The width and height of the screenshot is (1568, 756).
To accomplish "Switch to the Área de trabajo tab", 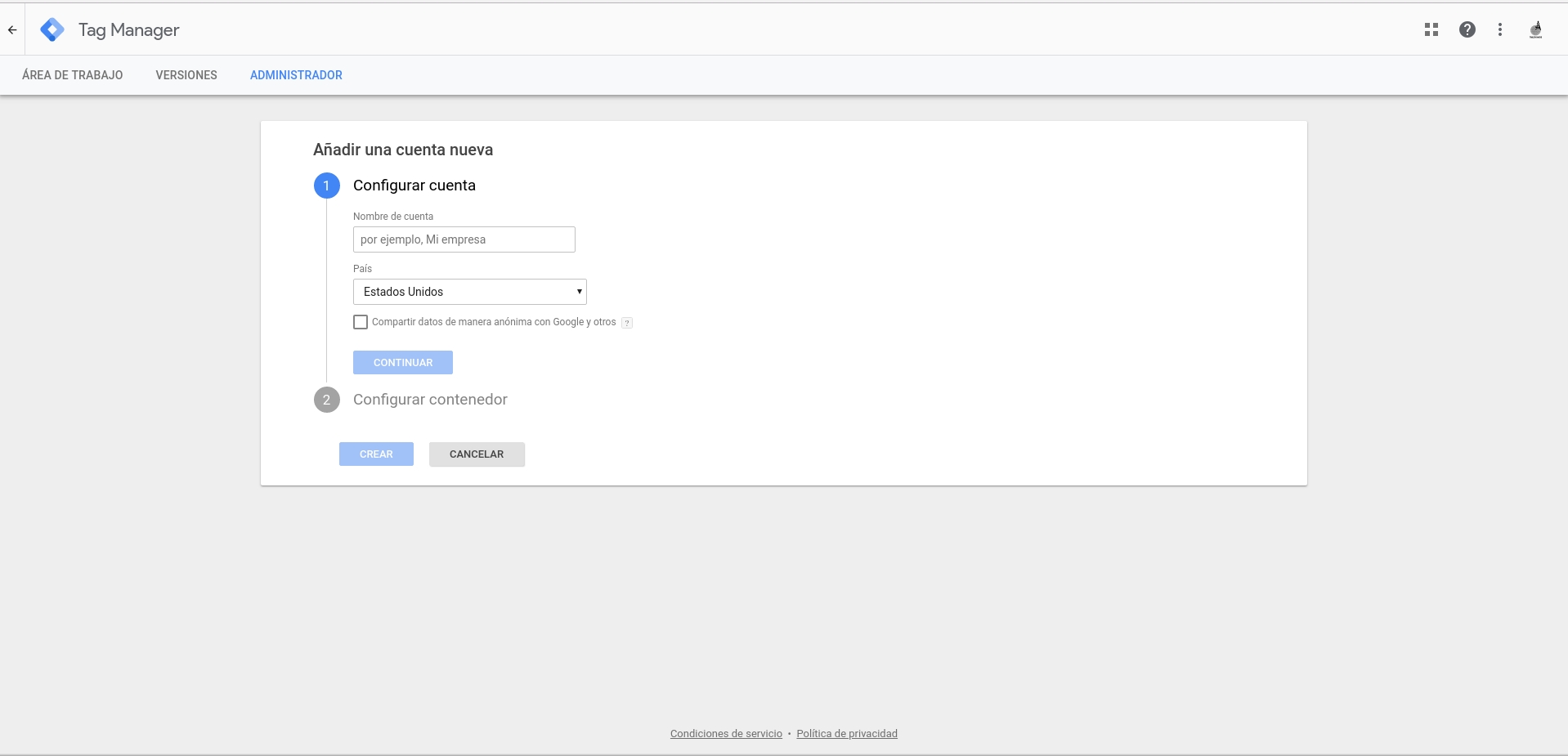I will pyautogui.click(x=73, y=75).
